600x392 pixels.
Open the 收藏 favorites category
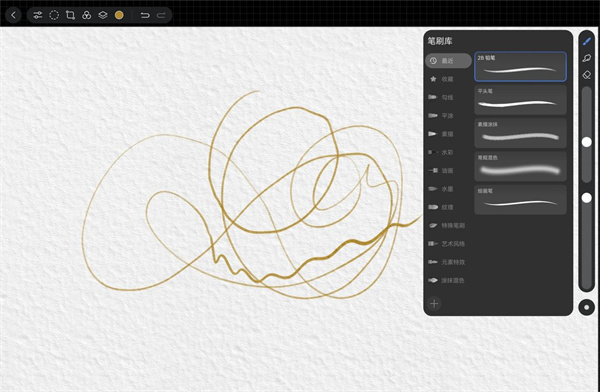[x=448, y=79]
